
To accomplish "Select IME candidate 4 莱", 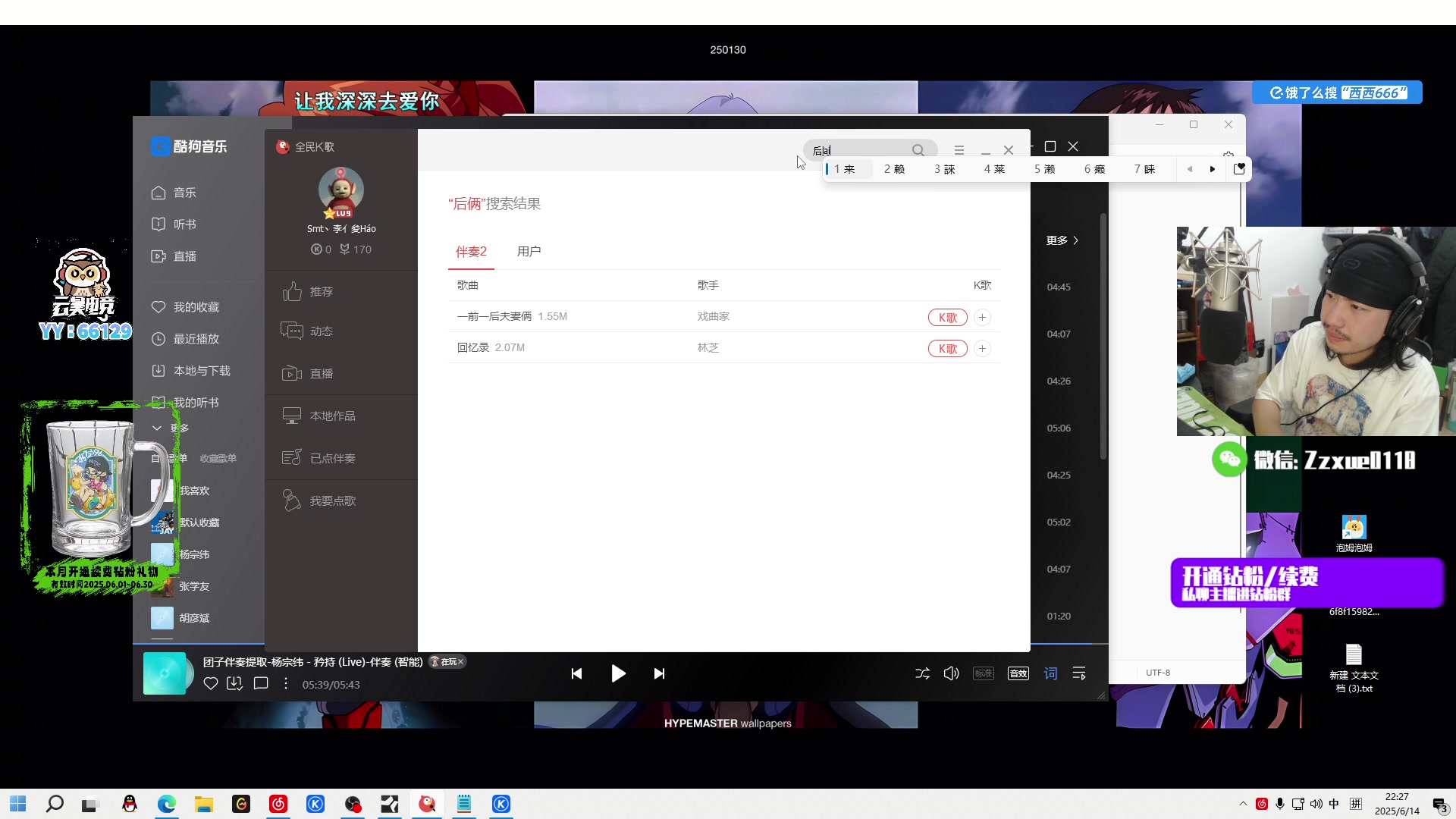I will click(994, 169).
